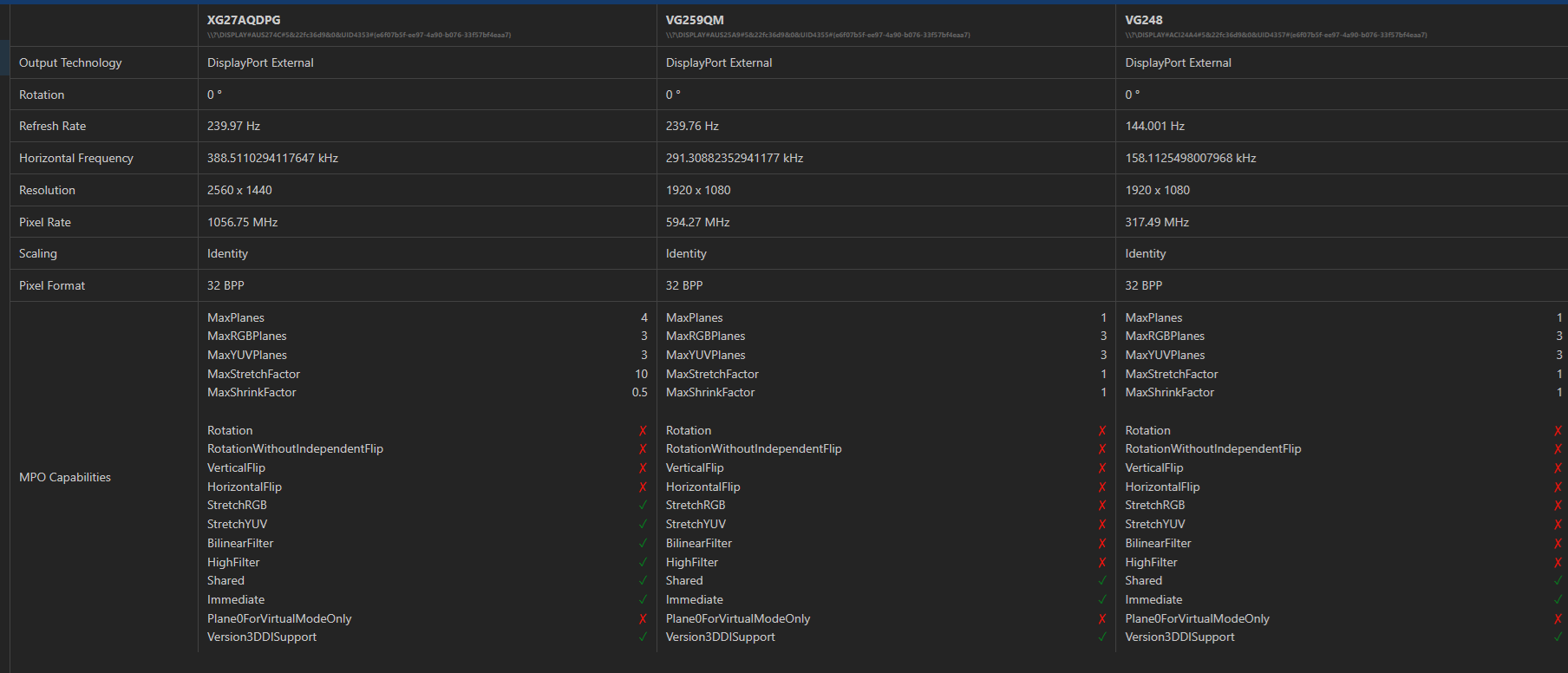This screenshot has height=673, width=1568.
Task: Click the red X for VG259QM HorizontalFlip
Action: [1102, 487]
